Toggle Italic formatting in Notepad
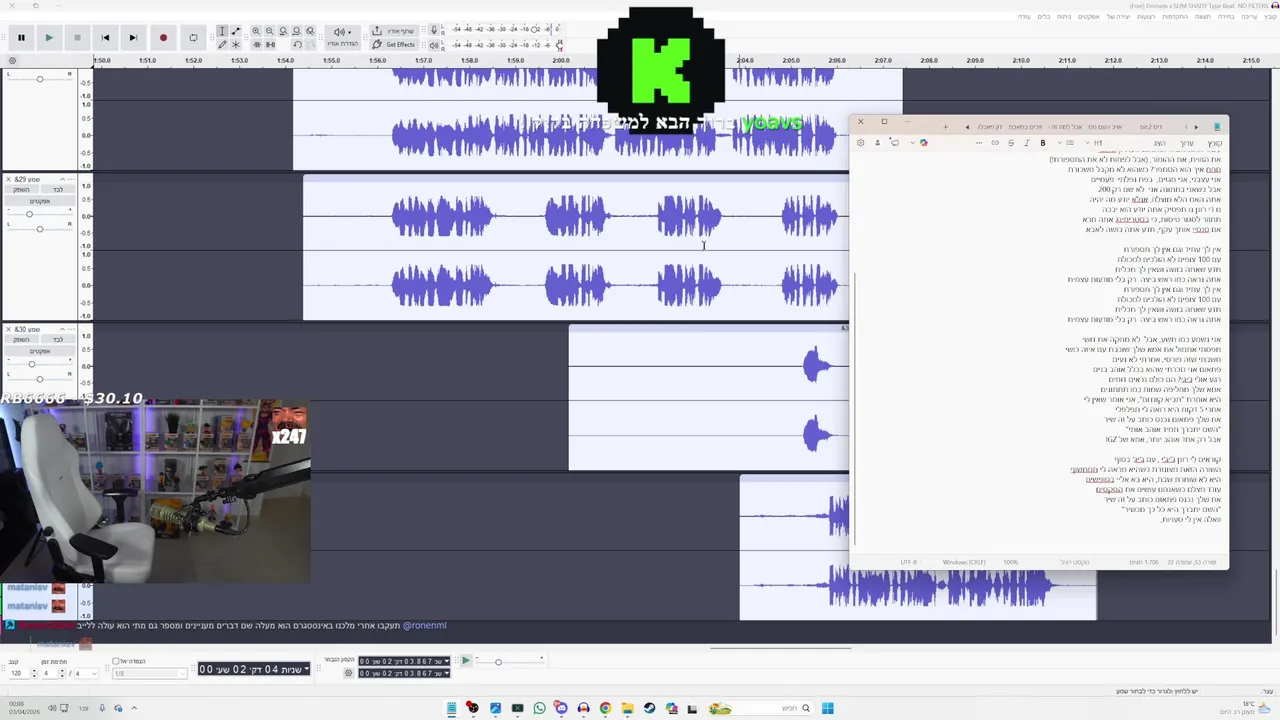1280x720 pixels. pyautogui.click(x=1027, y=143)
